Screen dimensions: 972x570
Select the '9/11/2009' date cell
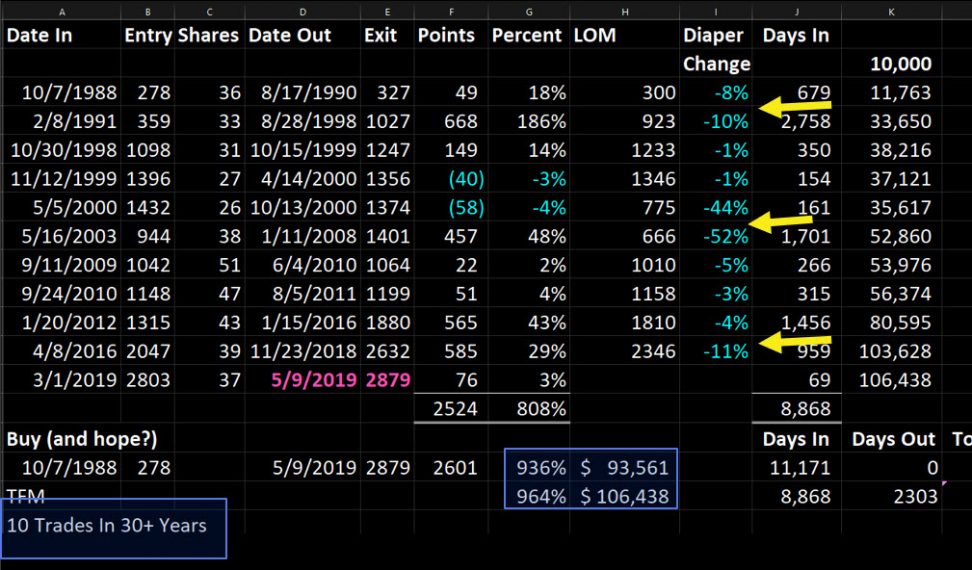61,265
